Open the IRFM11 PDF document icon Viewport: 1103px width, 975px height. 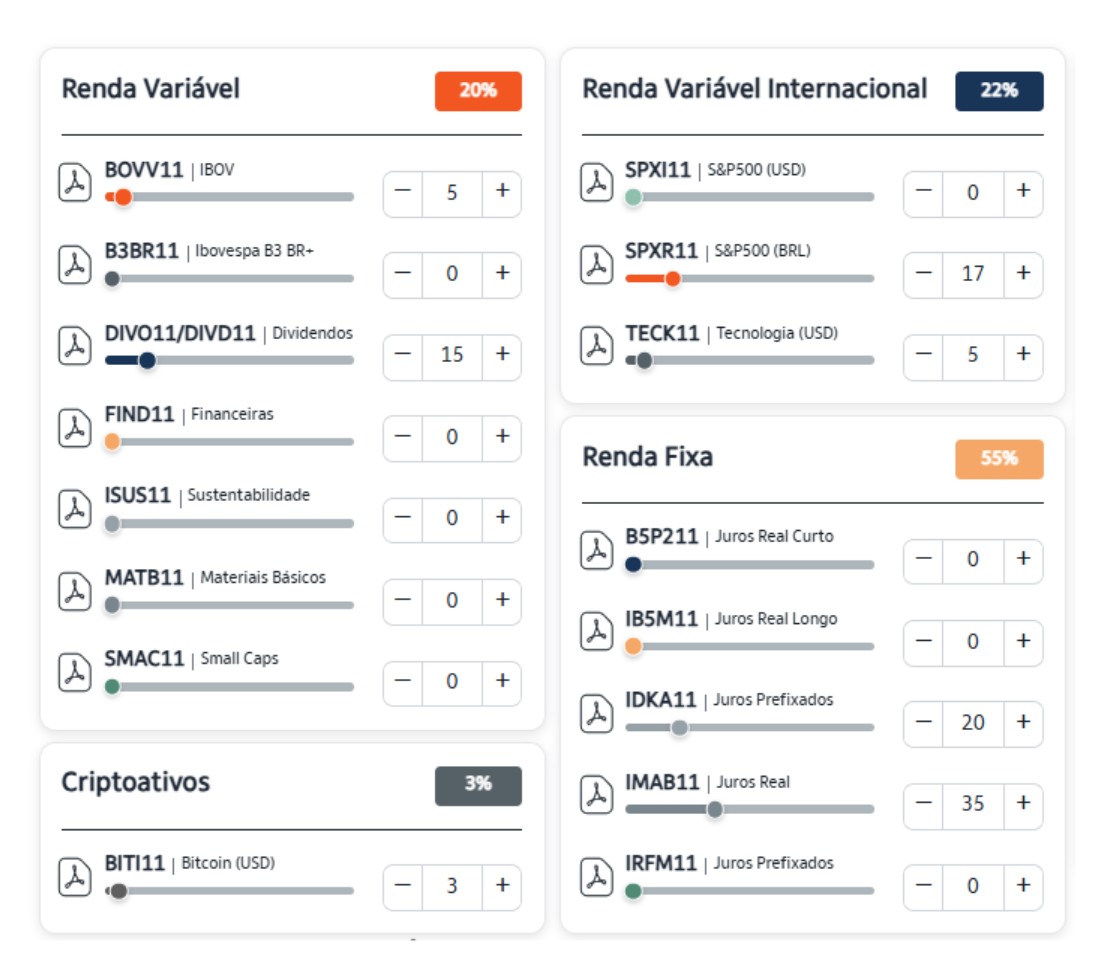(x=597, y=877)
